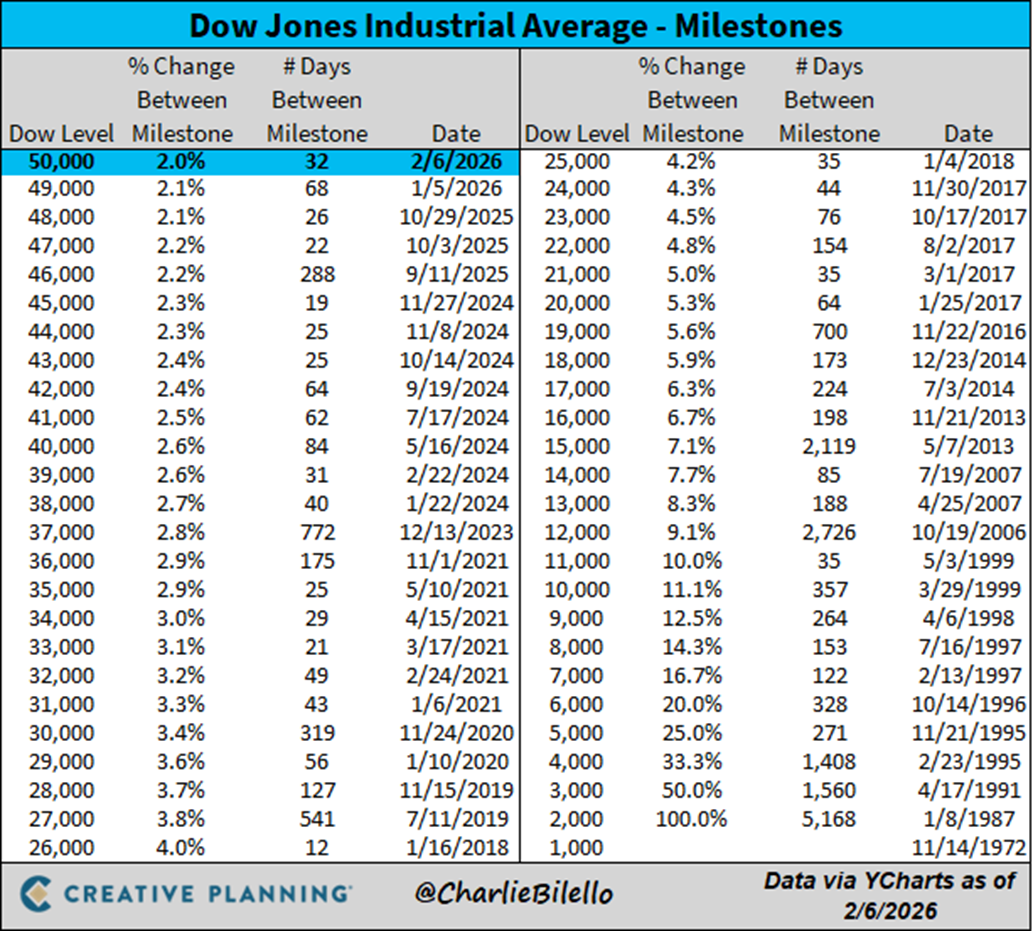The width and height of the screenshot is (1033, 931).
Task: Click the 5,168 days value
Action: [829, 819]
